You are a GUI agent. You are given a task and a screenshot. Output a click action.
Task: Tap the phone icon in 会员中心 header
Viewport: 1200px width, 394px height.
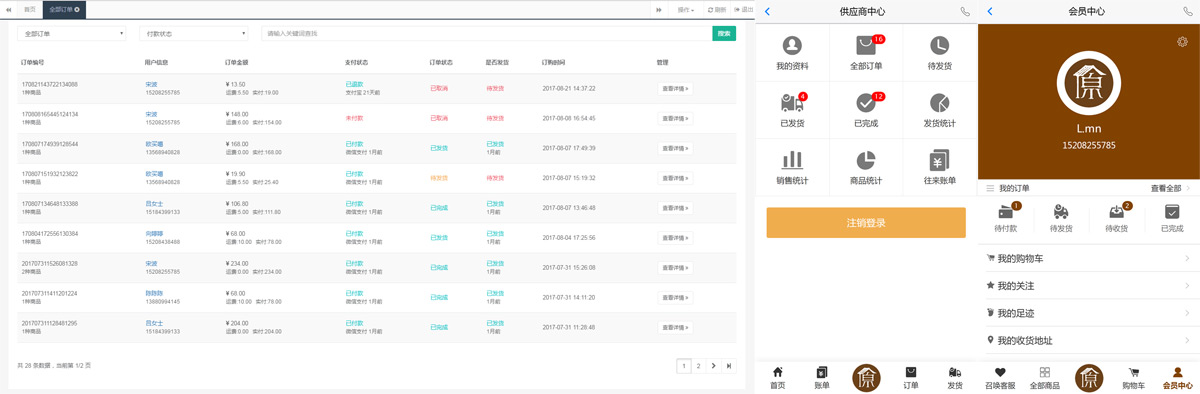click(x=1187, y=11)
